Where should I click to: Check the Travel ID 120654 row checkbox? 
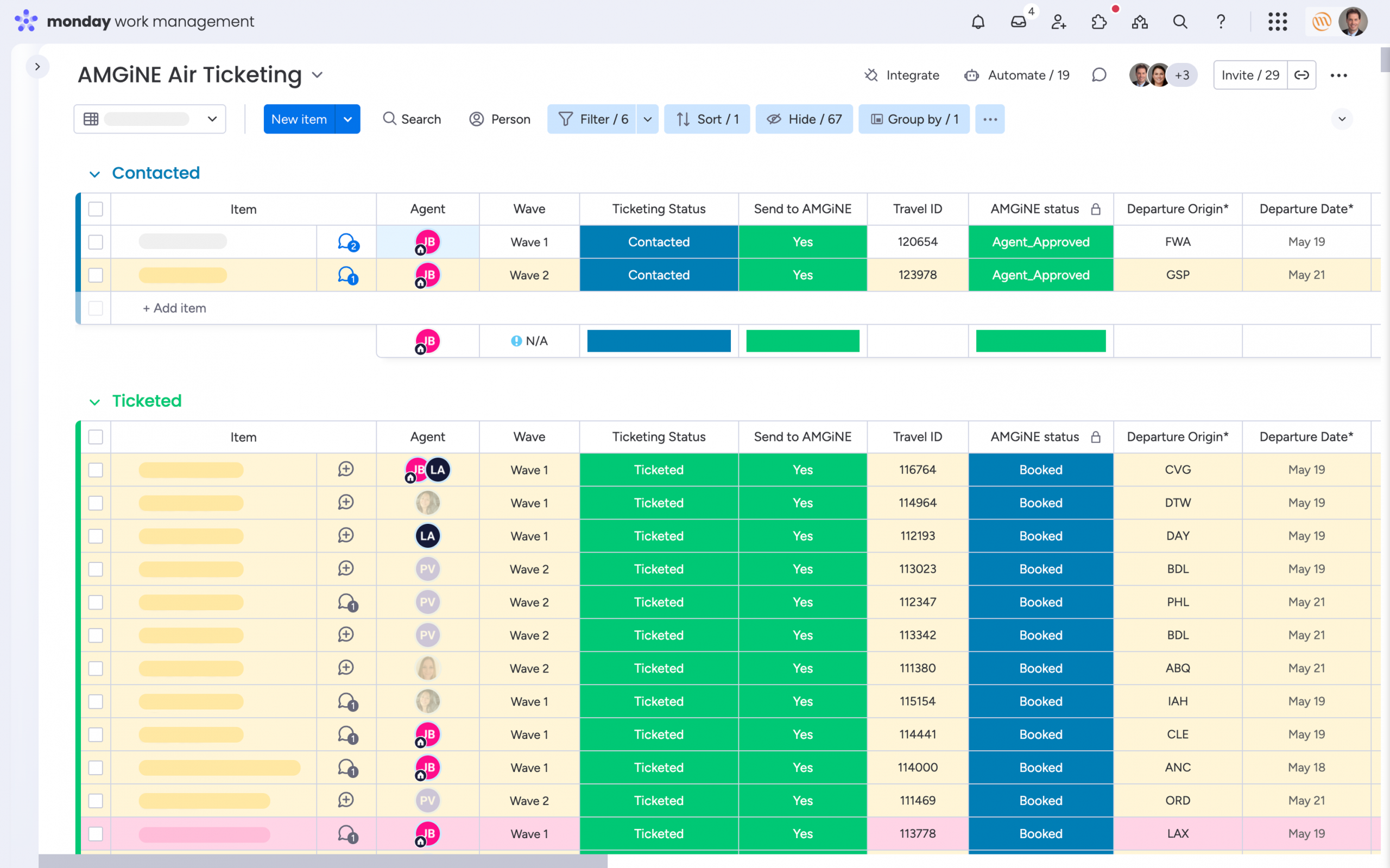pyautogui.click(x=96, y=242)
